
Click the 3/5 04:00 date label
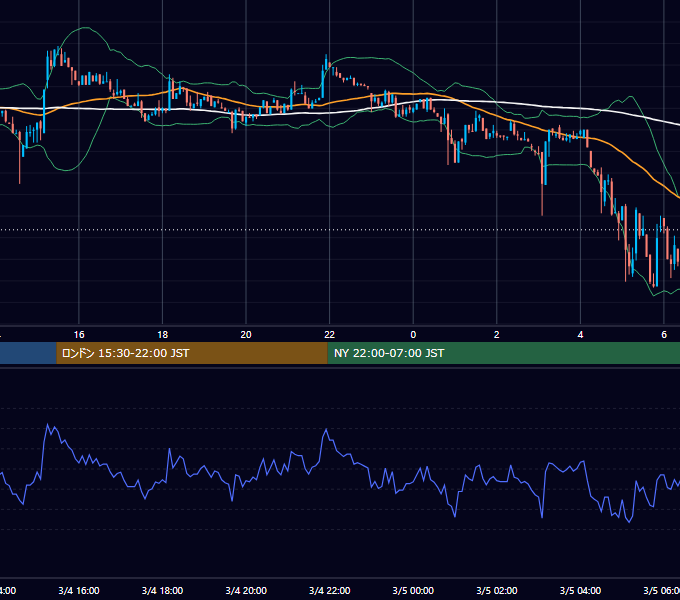(x=580, y=591)
